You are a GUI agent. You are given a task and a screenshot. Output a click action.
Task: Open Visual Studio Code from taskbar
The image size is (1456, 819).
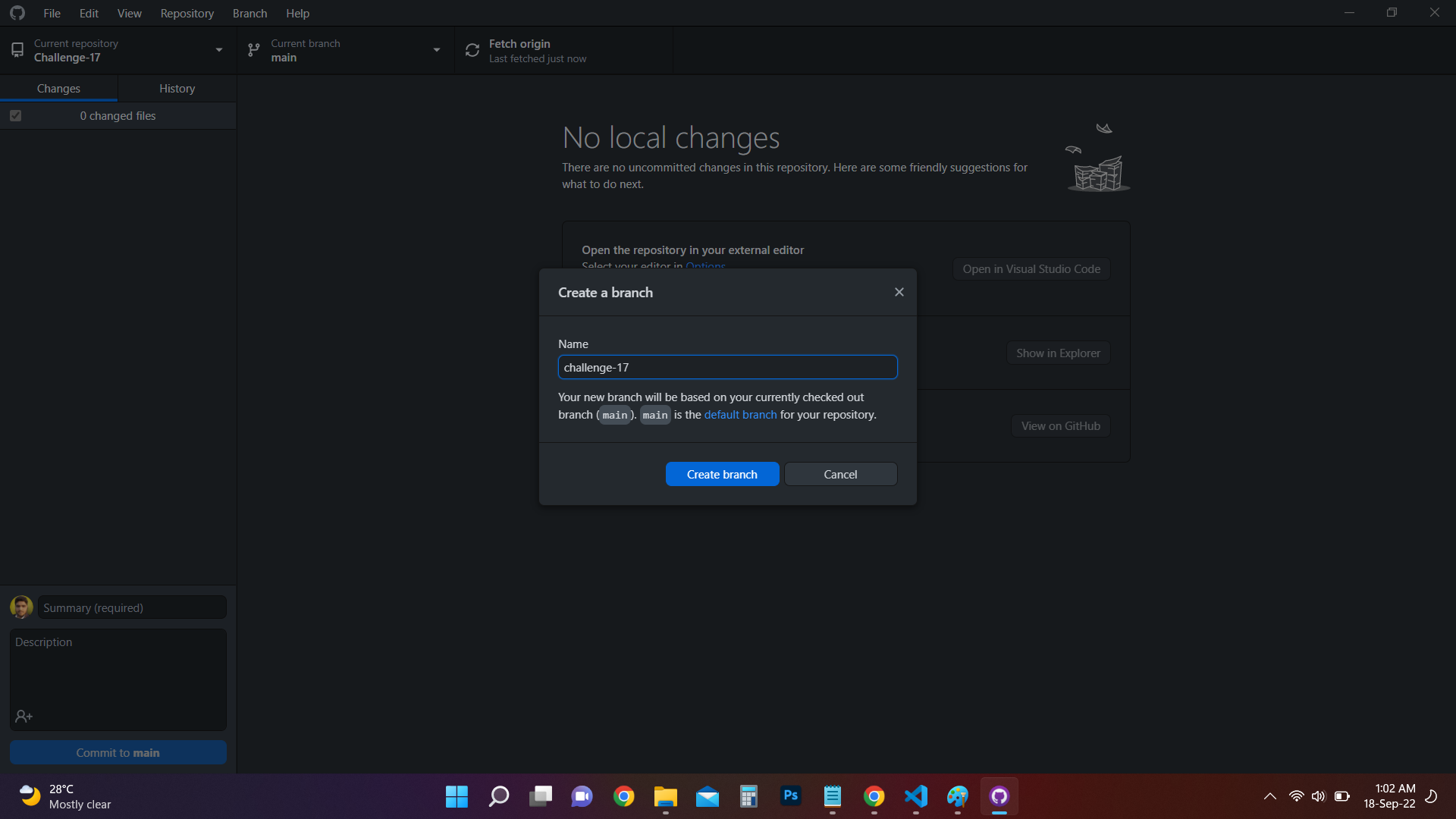(916, 796)
